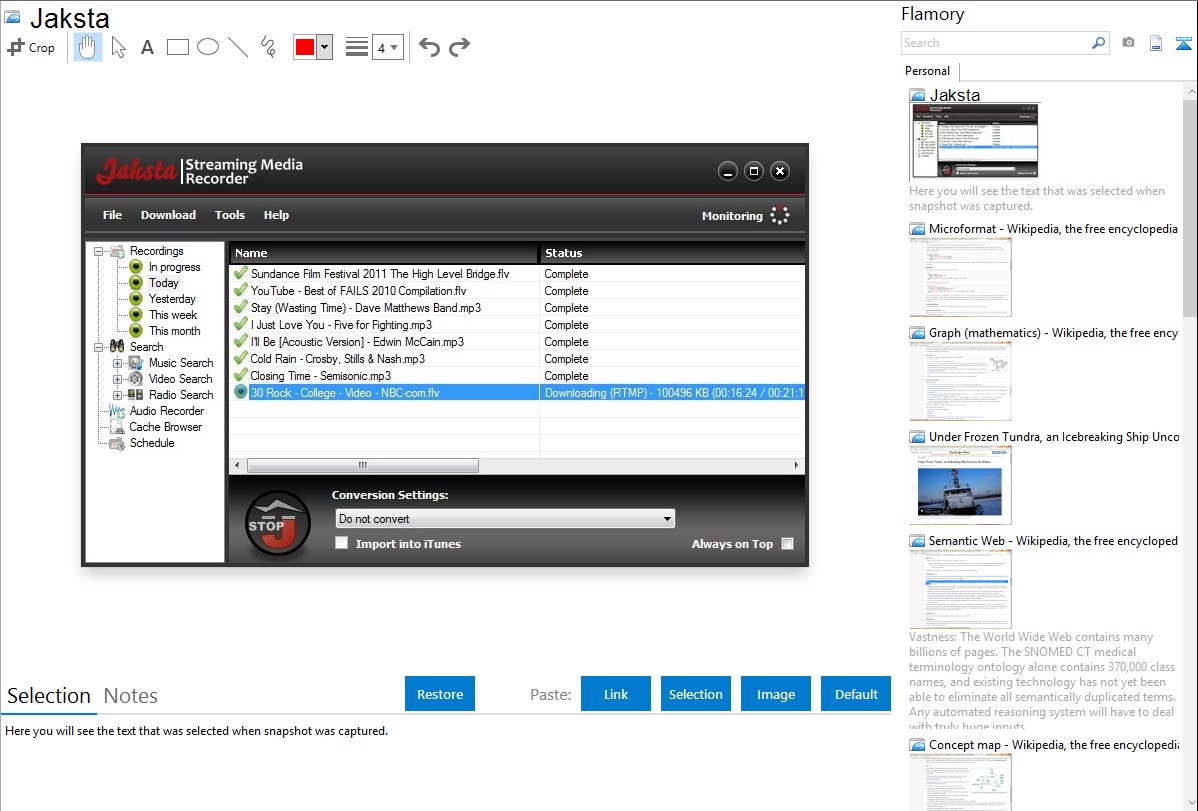Choose the arrow pointer tool
The height and width of the screenshot is (811, 1198).
[x=118, y=47]
